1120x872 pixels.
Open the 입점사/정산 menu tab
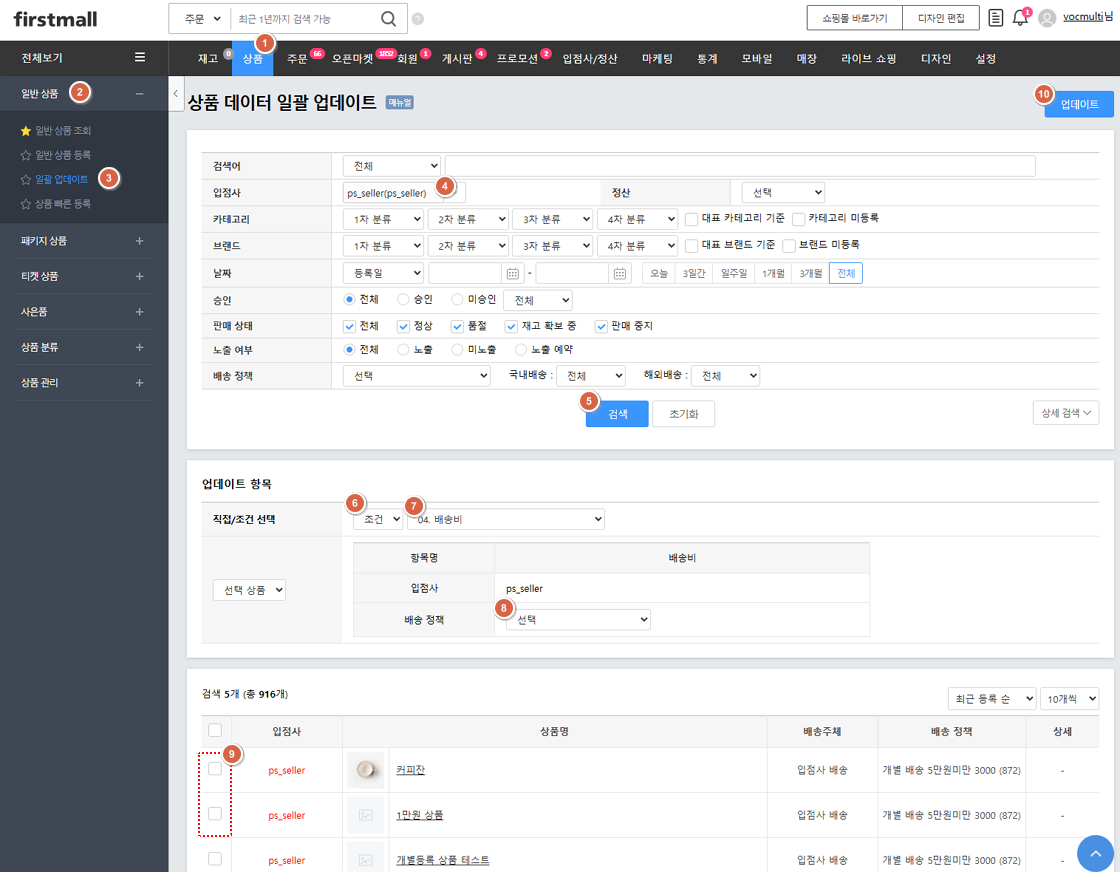[589, 59]
